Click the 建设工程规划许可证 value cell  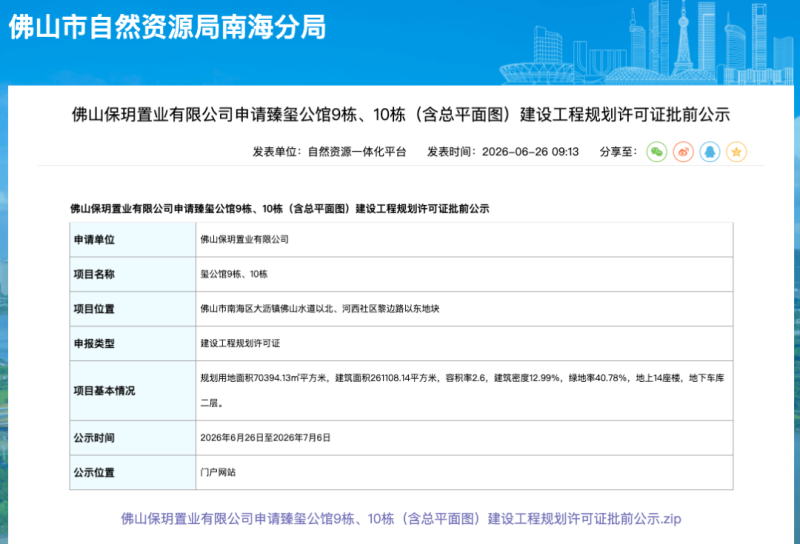pos(464,343)
